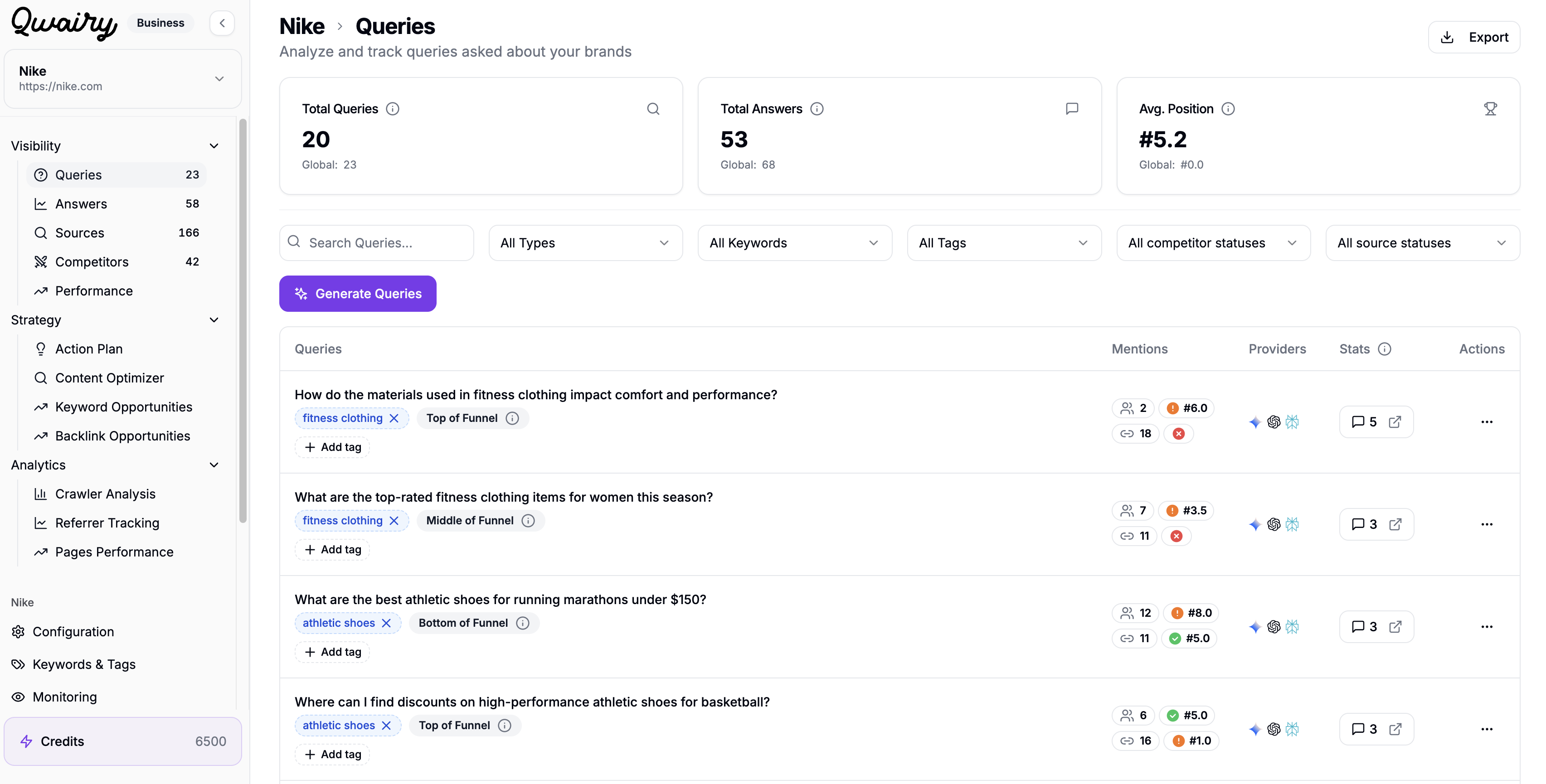
Task: Open Monitoring settings
Action: (54, 697)
